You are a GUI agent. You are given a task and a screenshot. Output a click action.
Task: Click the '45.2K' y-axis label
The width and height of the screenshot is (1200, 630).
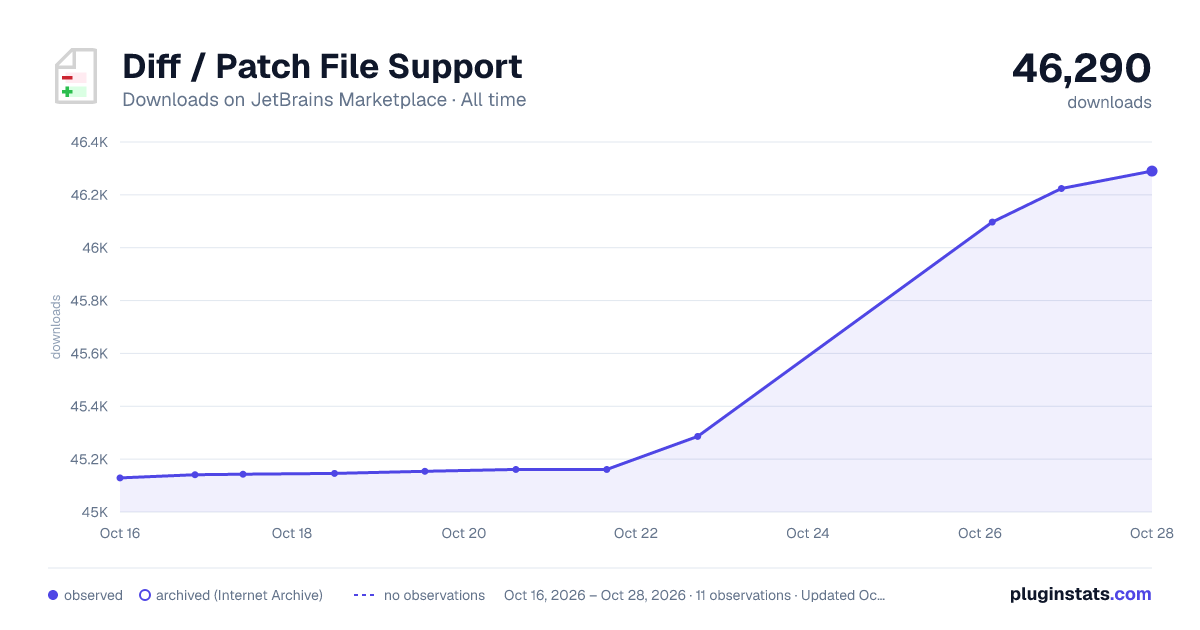pos(89,460)
